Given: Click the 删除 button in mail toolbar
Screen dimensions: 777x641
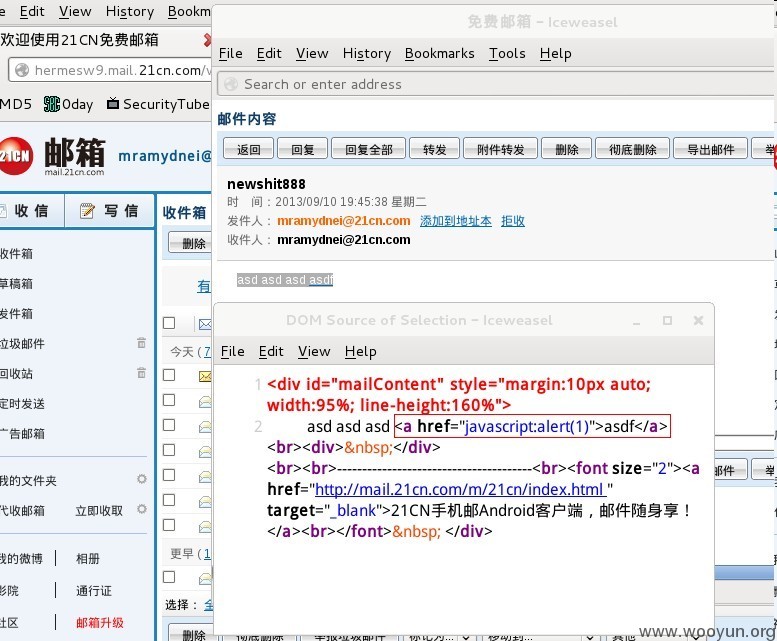Looking at the screenshot, I should (x=566, y=149).
